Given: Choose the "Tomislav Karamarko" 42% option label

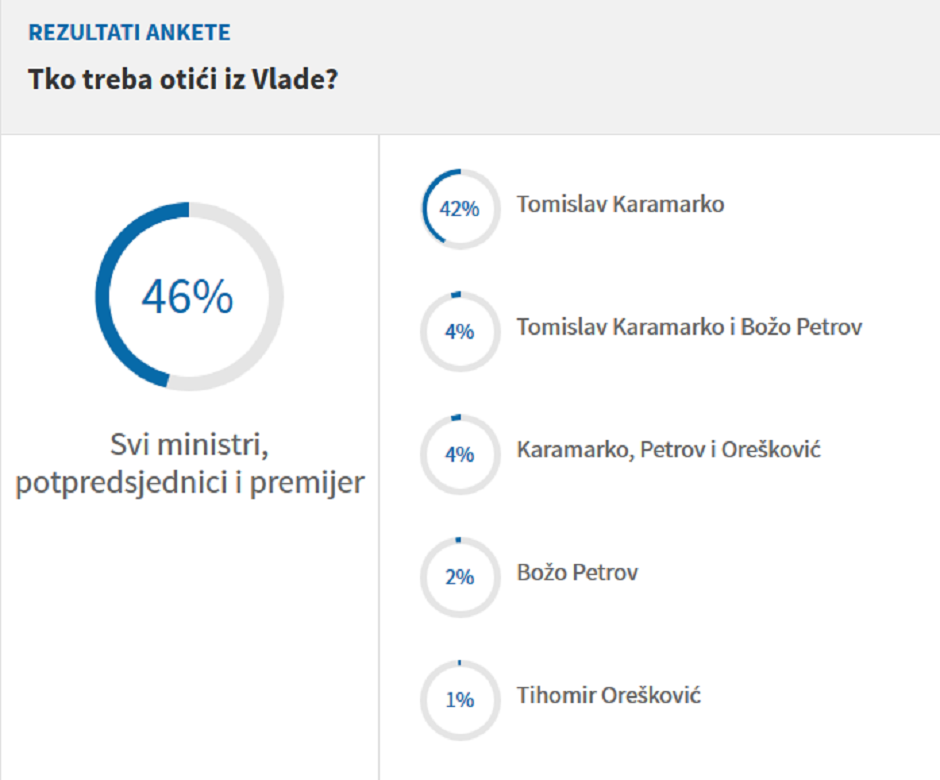Looking at the screenshot, I should (x=620, y=204).
